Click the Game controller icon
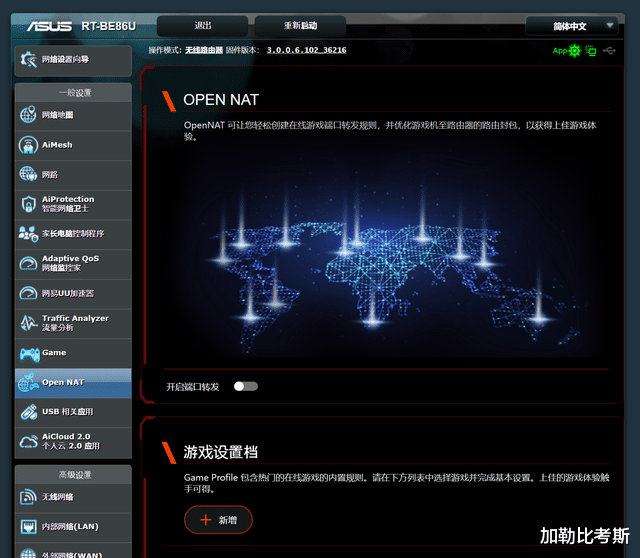 click(29, 354)
